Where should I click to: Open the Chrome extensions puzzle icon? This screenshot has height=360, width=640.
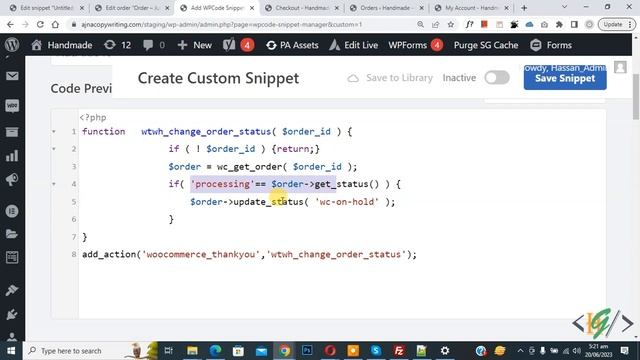tap(559, 24)
